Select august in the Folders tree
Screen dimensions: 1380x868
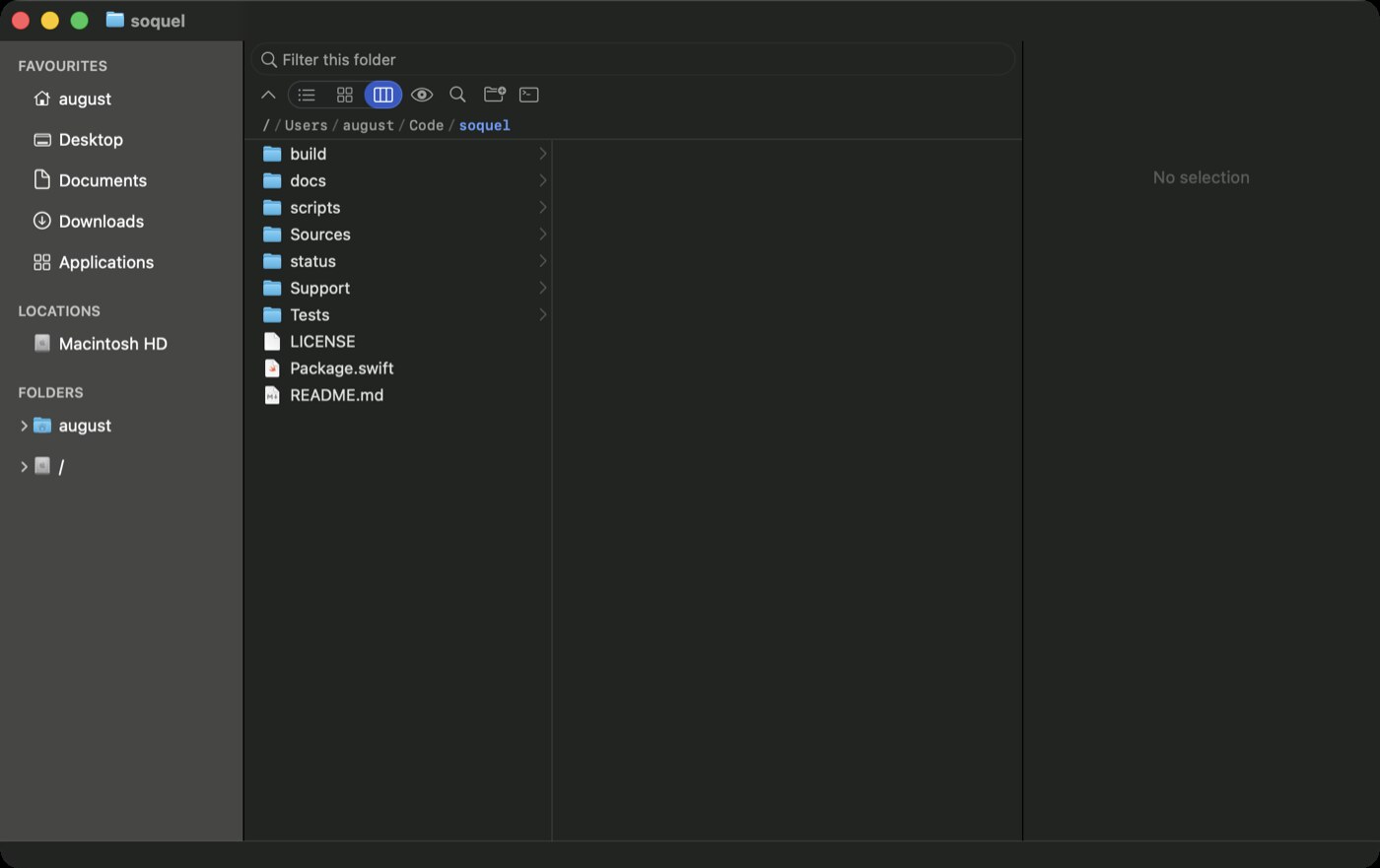click(85, 426)
